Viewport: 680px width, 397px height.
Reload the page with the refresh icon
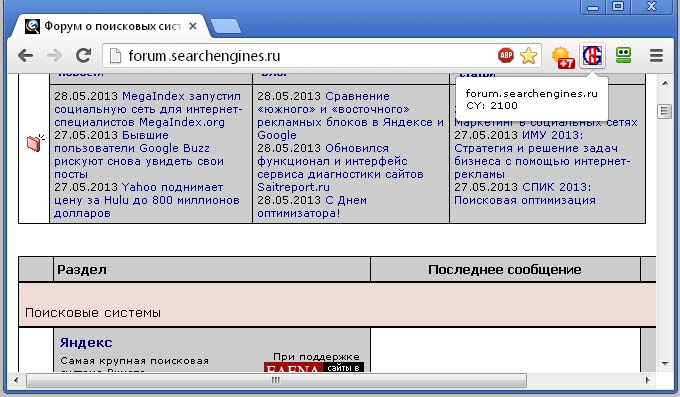(x=83, y=55)
